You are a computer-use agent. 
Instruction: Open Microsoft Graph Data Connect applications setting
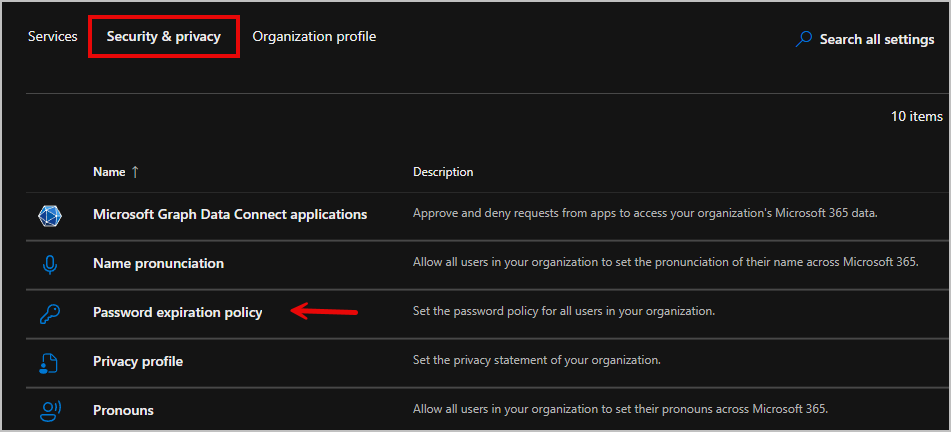pos(230,214)
